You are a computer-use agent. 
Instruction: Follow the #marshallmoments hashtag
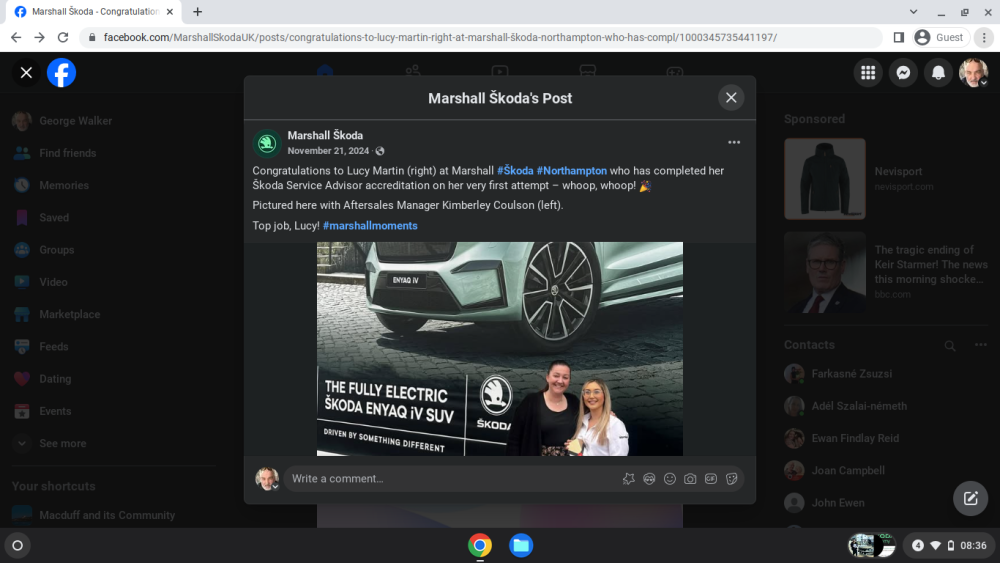pos(370,226)
